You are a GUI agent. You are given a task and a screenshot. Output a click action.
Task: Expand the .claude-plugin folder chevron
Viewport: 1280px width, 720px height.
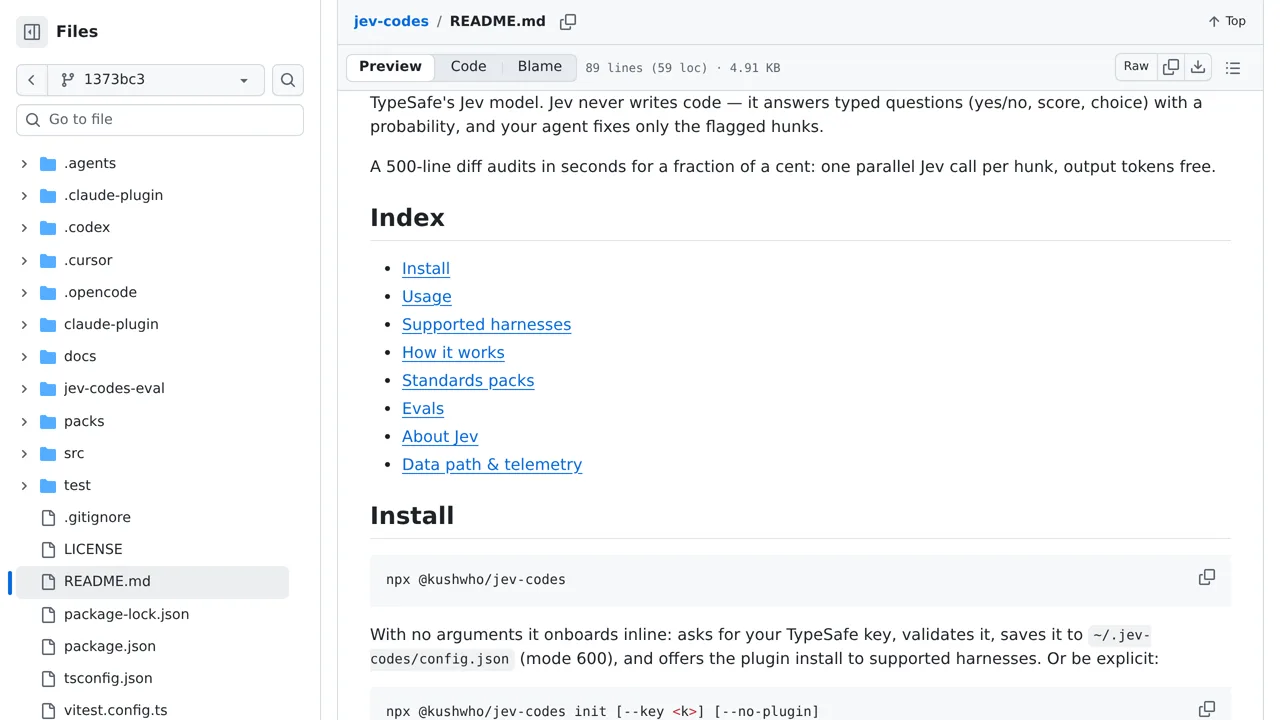point(24,196)
